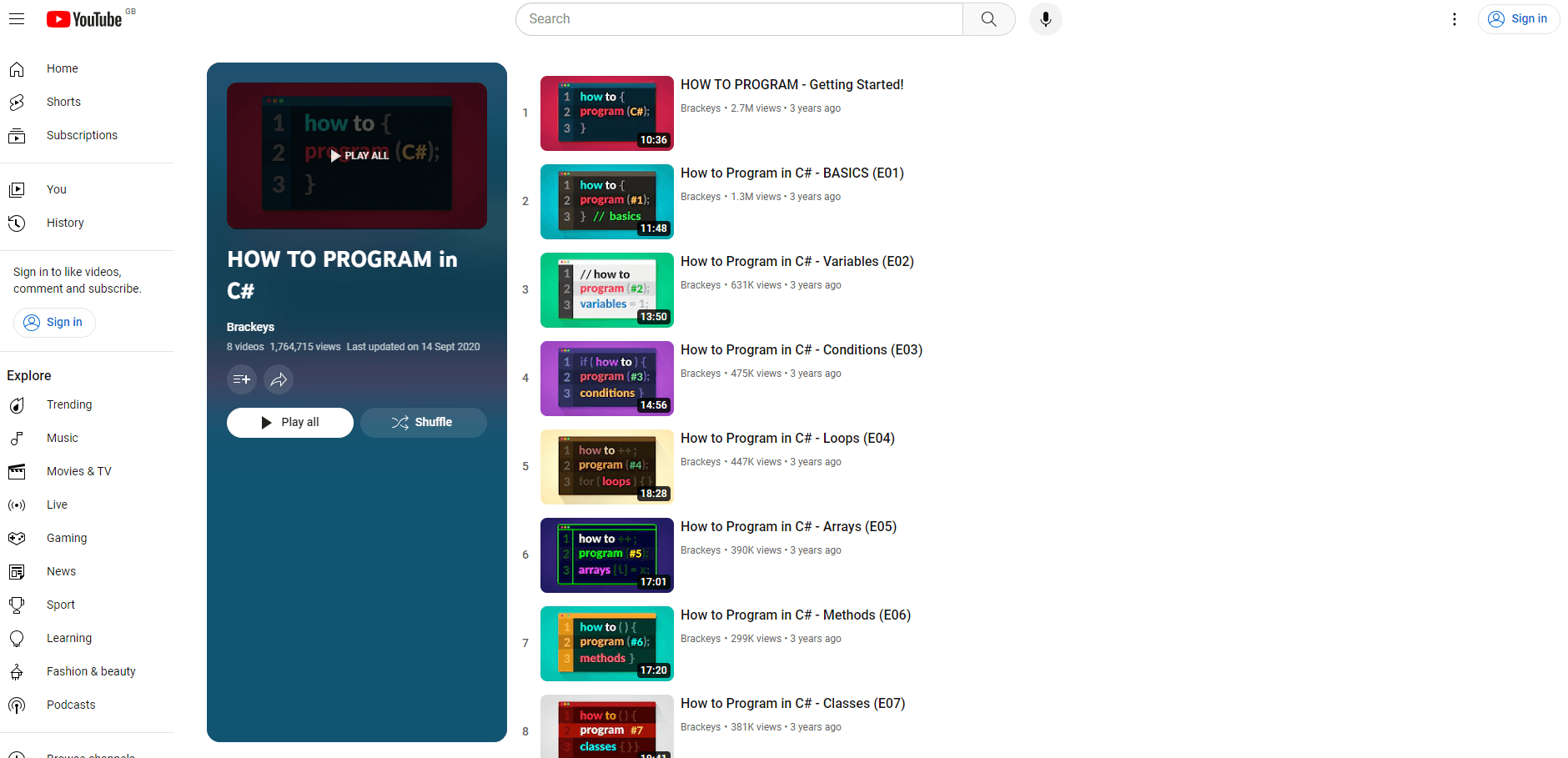Open the Variables (E02) video thumbnail
The width and height of the screenshot is (1568, 758).
pyautogui.click(x=606, y=290)
